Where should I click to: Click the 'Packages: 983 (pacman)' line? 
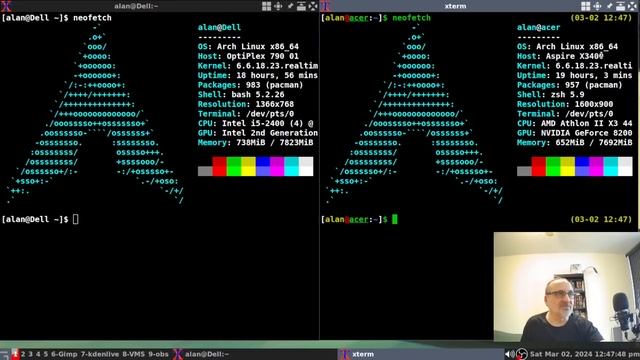coord(251,85)
